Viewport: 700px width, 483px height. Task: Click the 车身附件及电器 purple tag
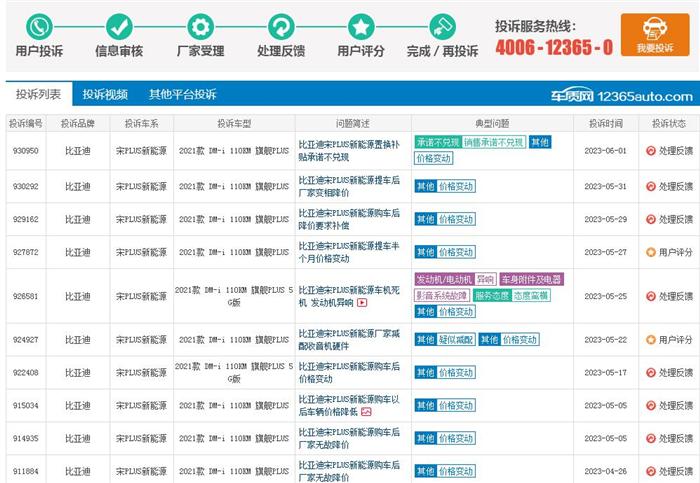coord(532,279)
